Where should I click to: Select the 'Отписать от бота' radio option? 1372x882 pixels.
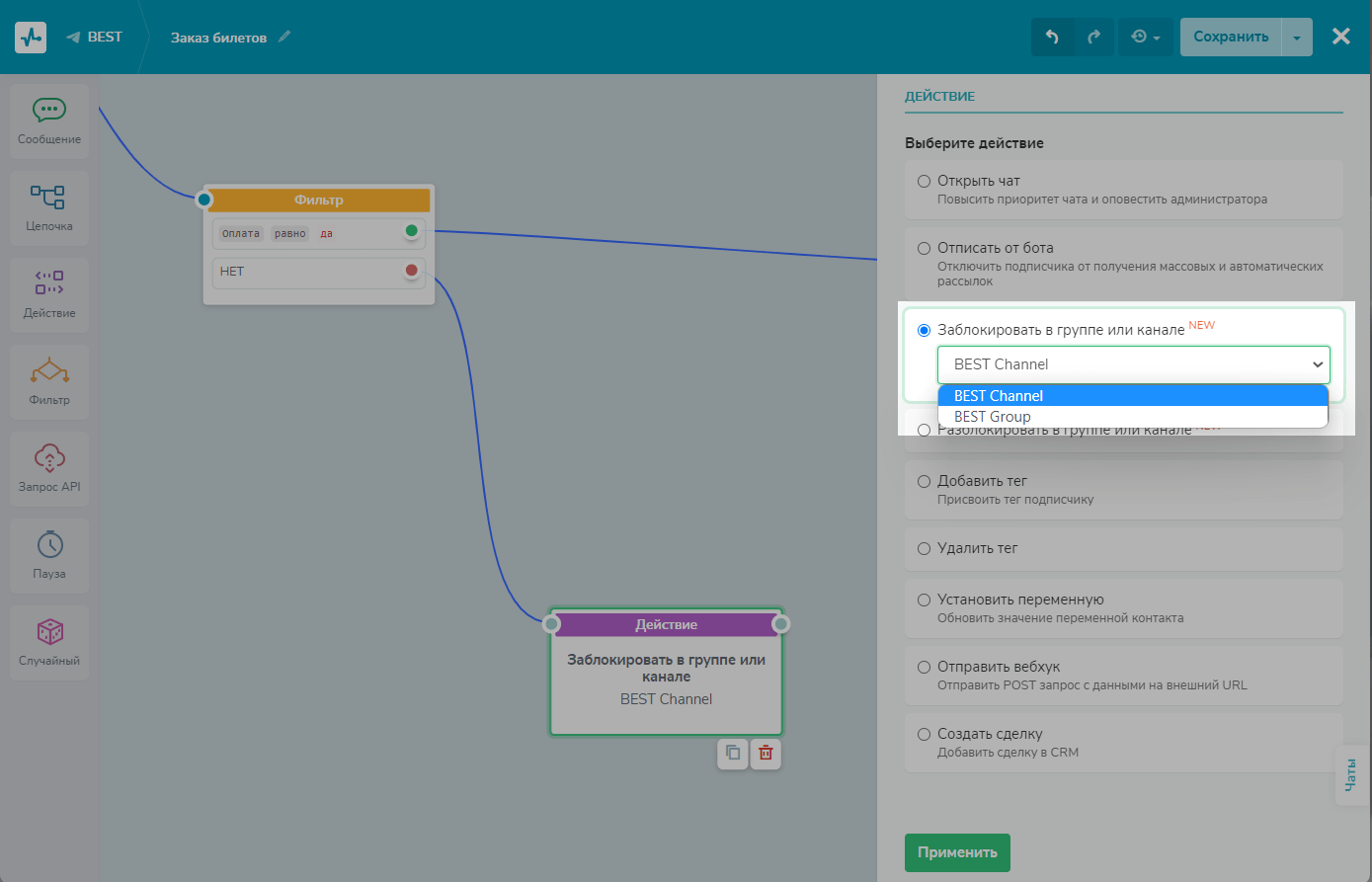pyautogui.click(x=925, y=248)
